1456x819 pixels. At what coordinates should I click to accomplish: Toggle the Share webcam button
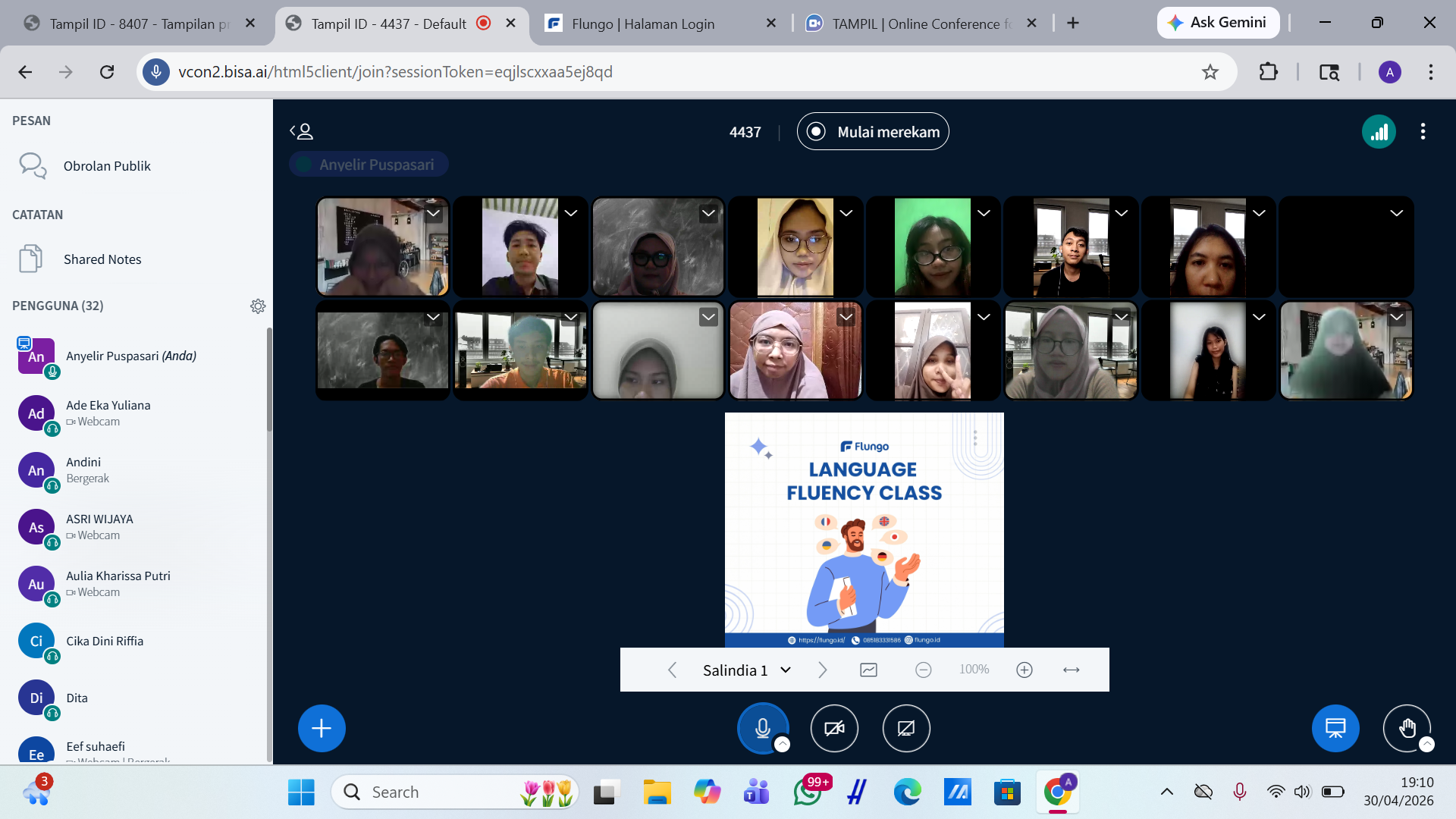834,729
